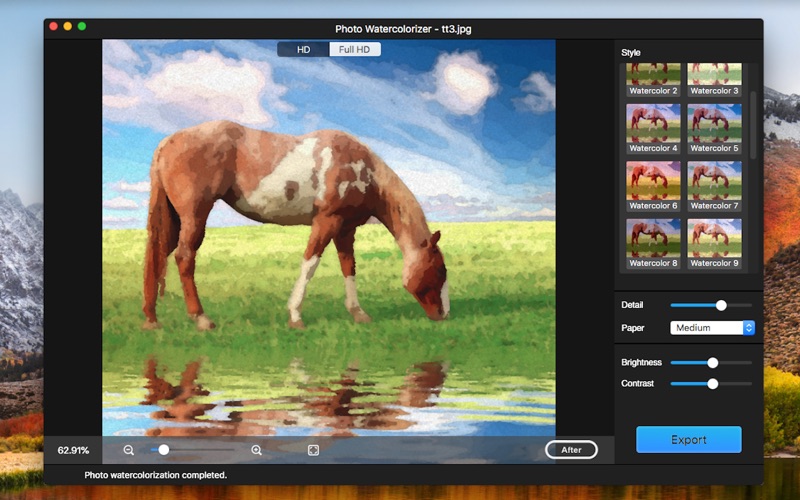
Task: Switch to HD resolution
Action: (x=303, y=49)
